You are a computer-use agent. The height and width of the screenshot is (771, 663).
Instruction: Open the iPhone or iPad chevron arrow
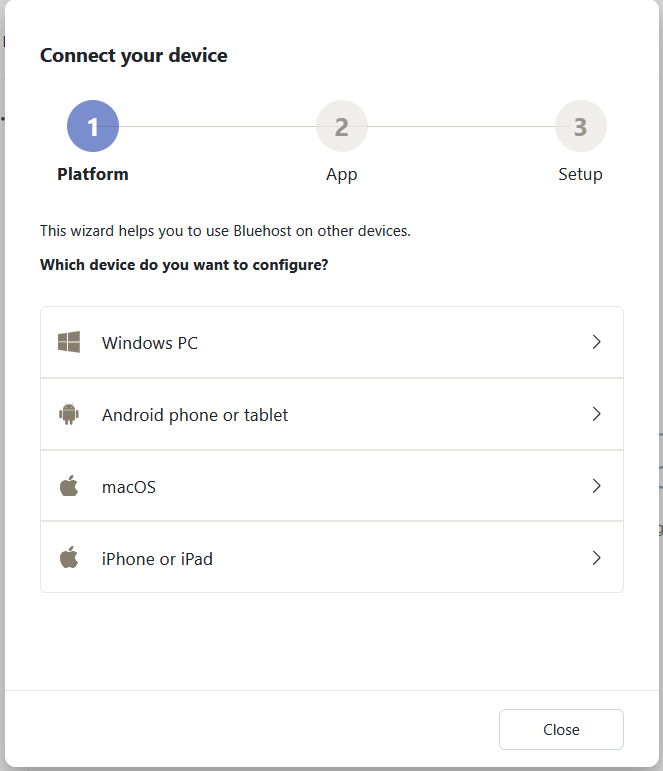596,558
